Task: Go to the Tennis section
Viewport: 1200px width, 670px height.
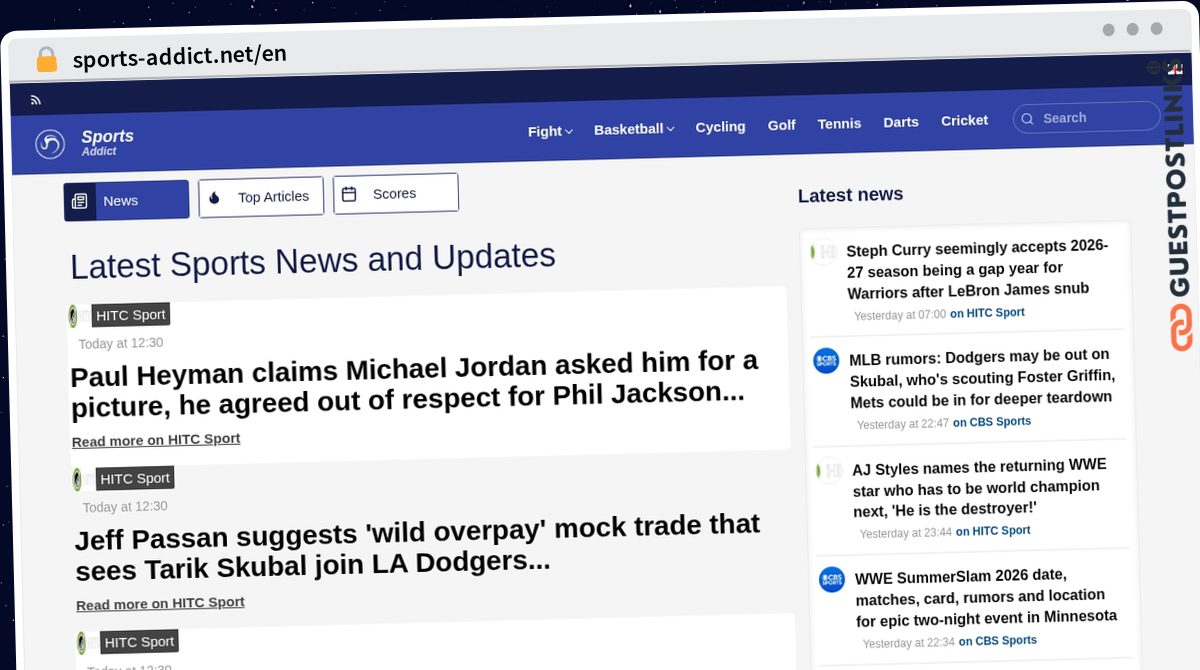Action: point(839,124)
